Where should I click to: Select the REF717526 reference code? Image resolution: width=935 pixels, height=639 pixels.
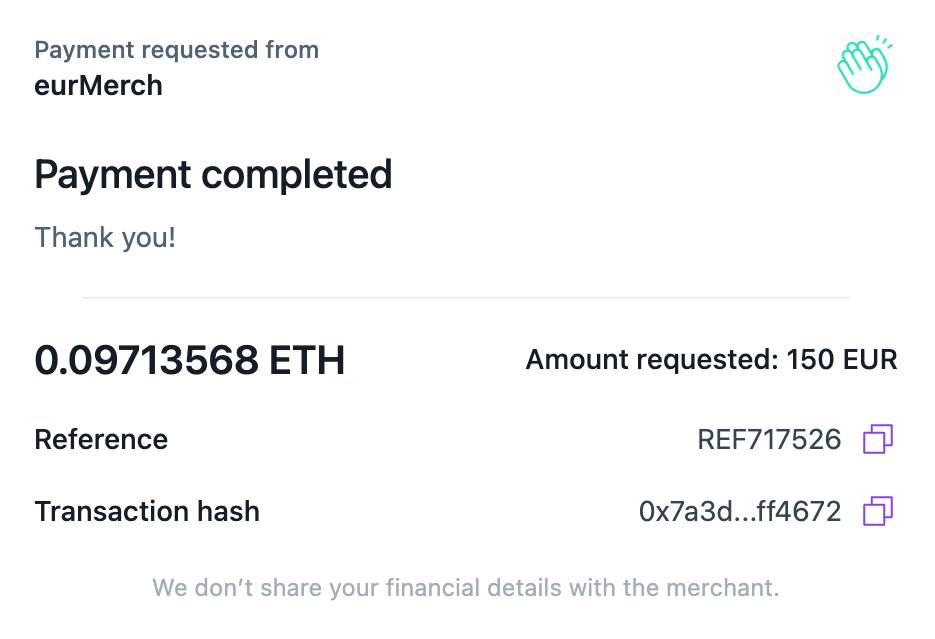769,440
